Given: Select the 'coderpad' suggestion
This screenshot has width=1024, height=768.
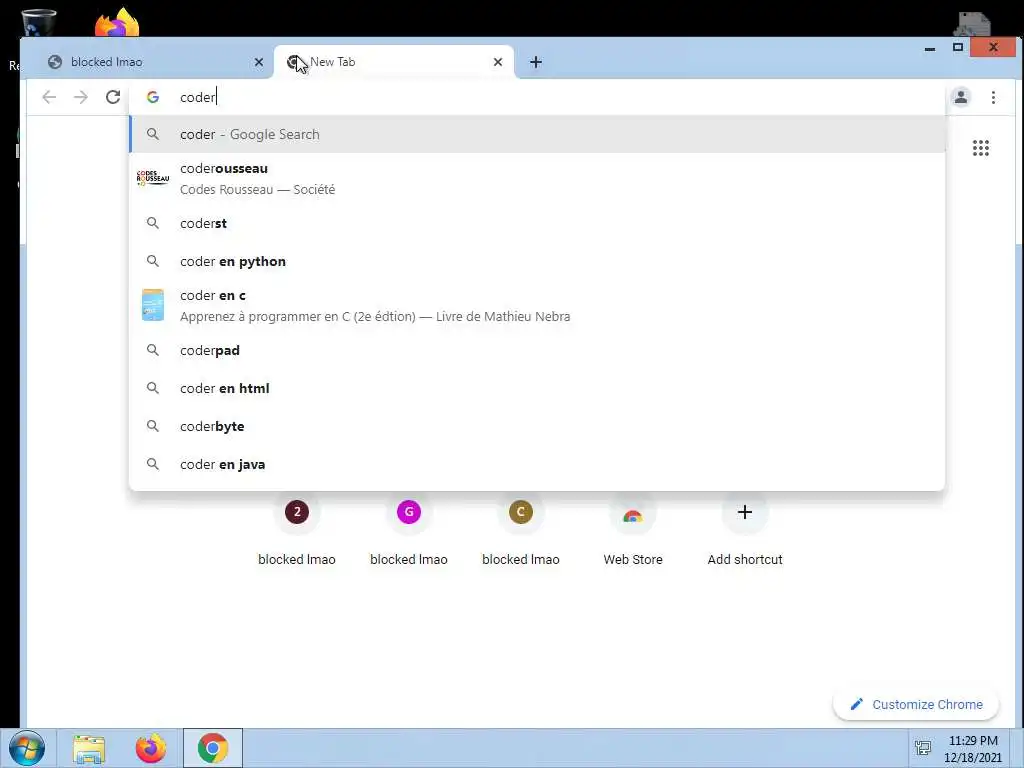Looking at the screenshot, I should (x=537, y=350).
